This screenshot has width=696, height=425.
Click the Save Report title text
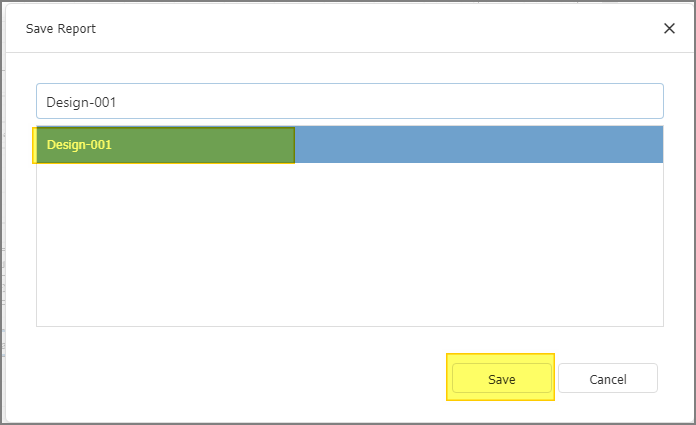pos(61,29)
